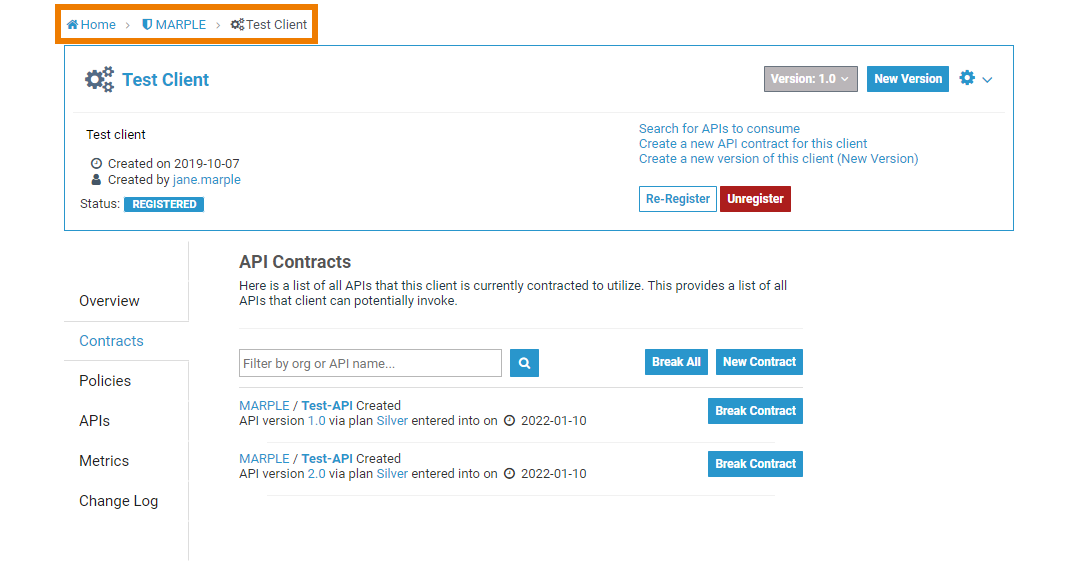Switch to the Overview tab

coord(109,301)
